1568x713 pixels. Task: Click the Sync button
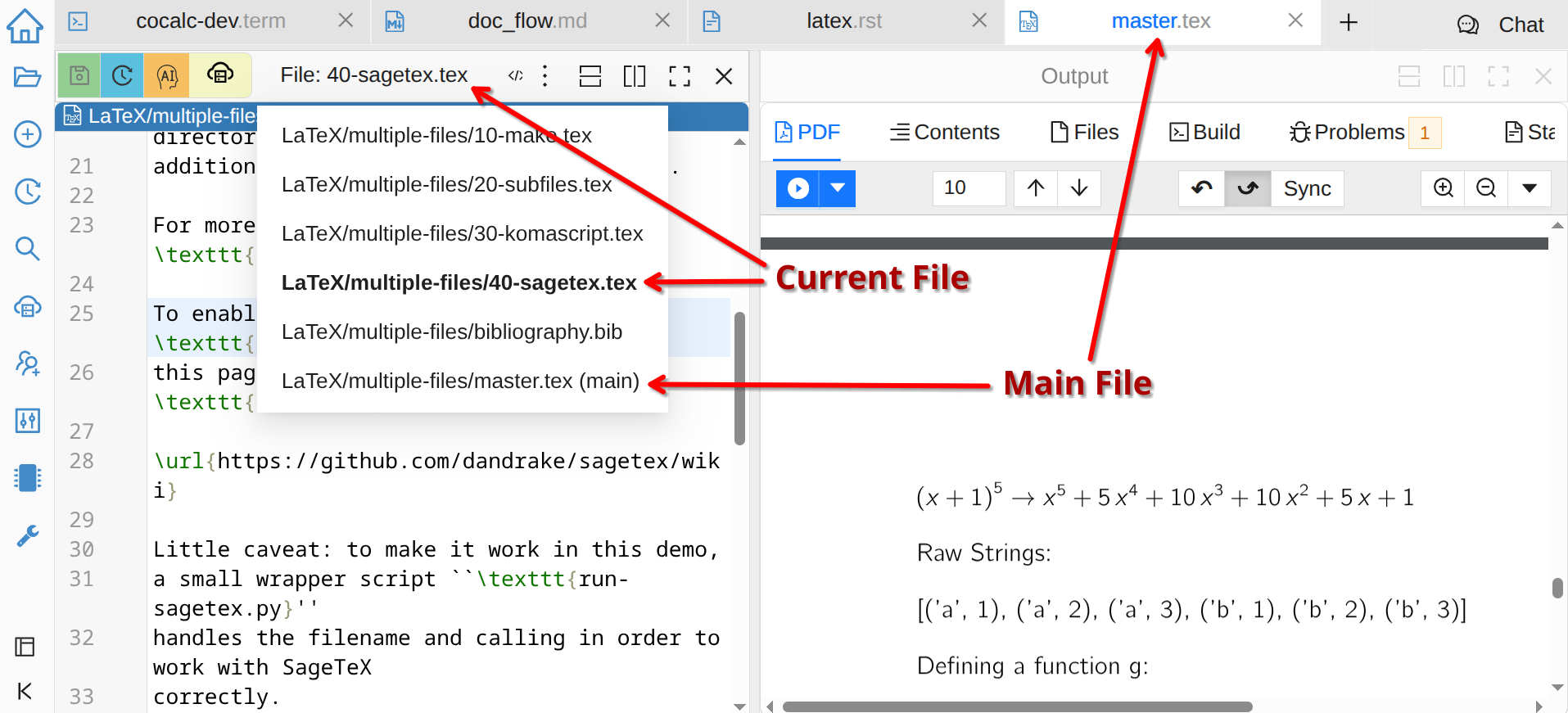pyautogui.click(x=1307, y=188)
